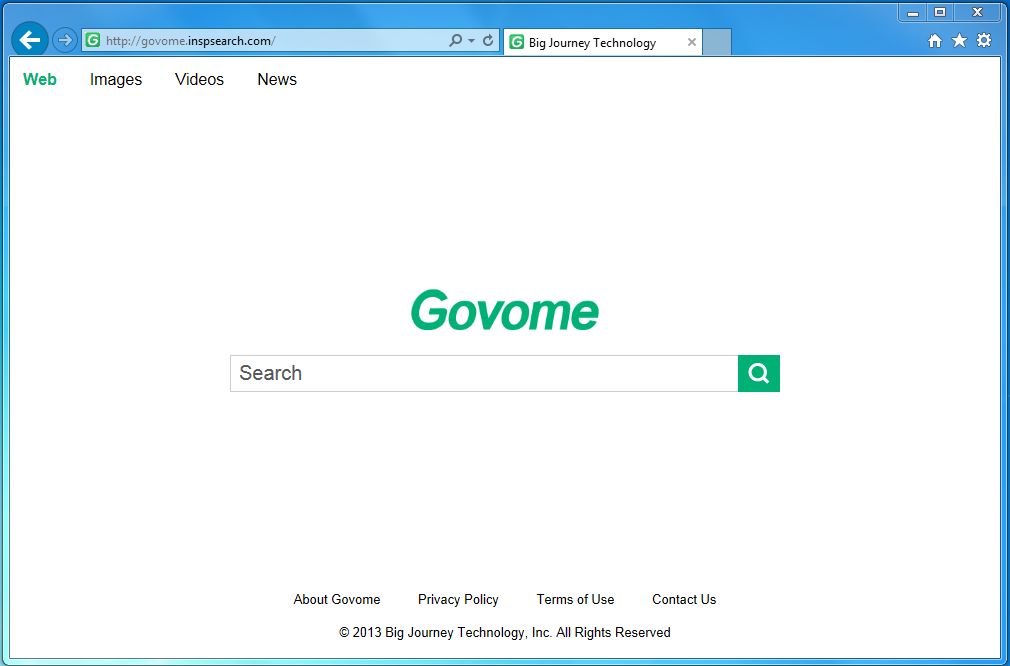Click the Favorites star icon
Screen dimensions: 1010x666
(x=959, y=40)
